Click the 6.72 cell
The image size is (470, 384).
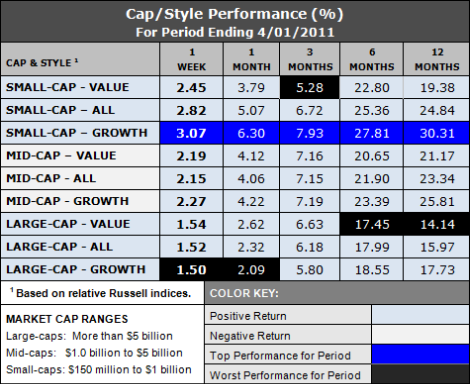coord(310,110)
